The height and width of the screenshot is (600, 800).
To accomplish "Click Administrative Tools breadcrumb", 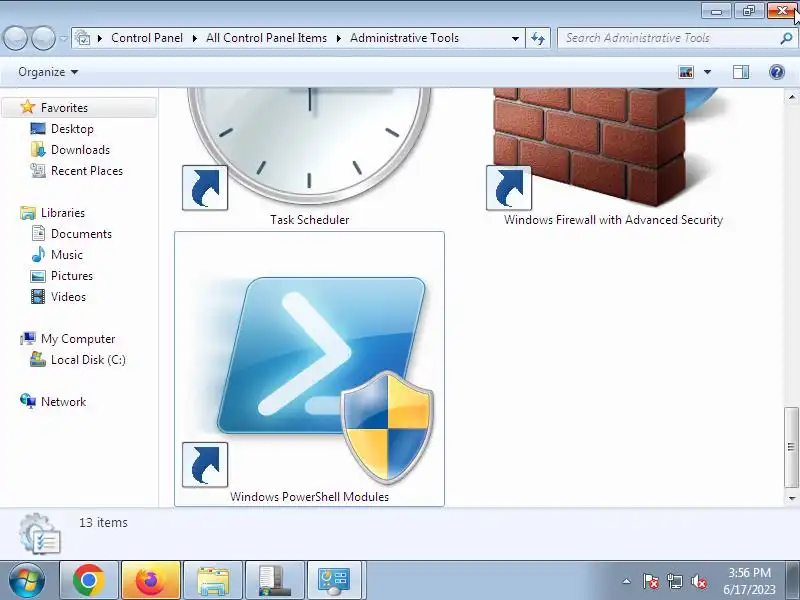I will (404, 38).
